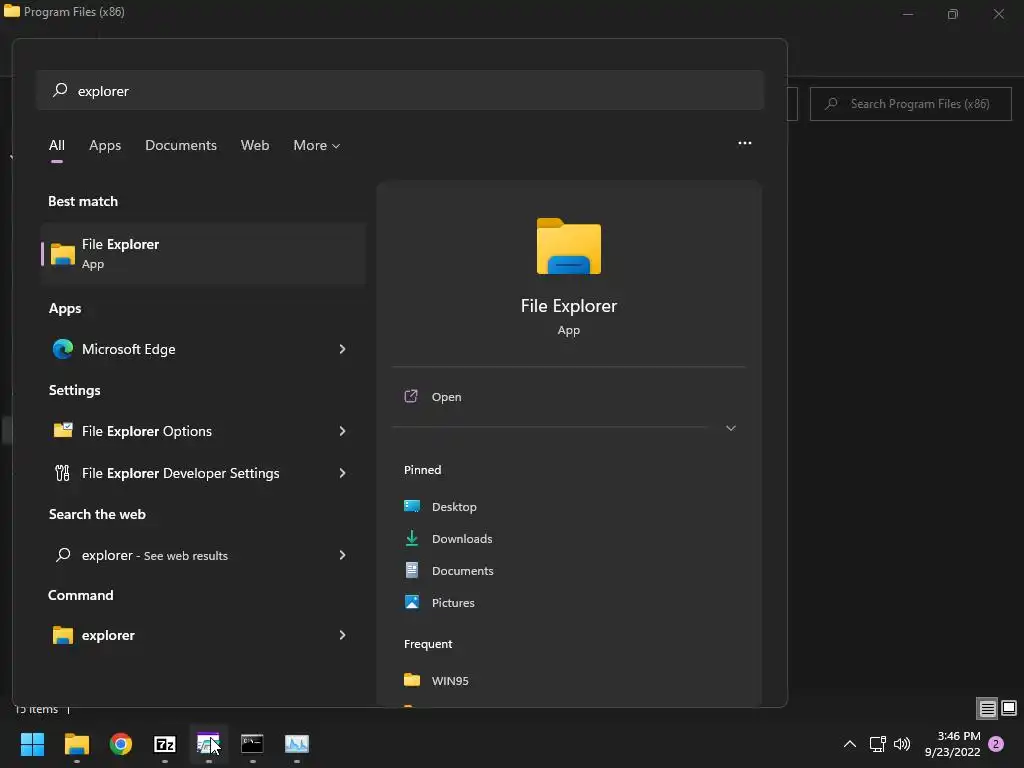This screenshot has width=1024, height=768.
Task: Click 'Program Files (x86)' window title
Action: pos(74,12)
